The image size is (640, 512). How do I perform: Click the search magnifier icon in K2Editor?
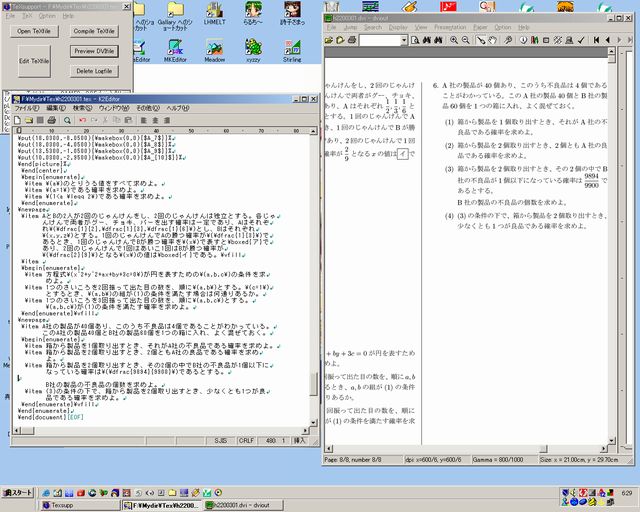[67, 120]
